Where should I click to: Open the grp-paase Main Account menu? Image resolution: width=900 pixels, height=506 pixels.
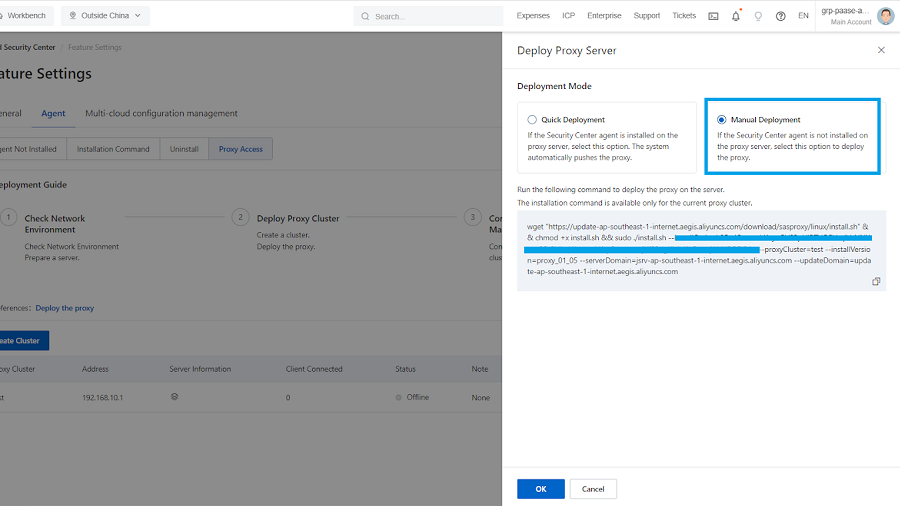845,16
